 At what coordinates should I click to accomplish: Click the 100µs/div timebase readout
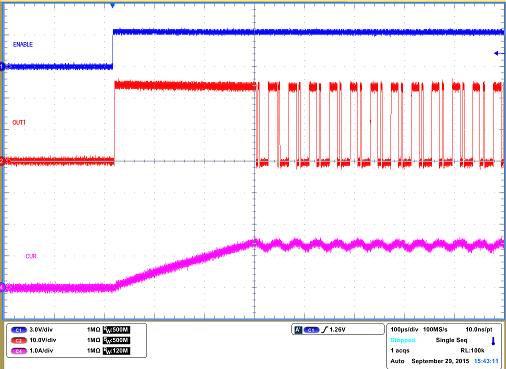click(x=404, y=330)
